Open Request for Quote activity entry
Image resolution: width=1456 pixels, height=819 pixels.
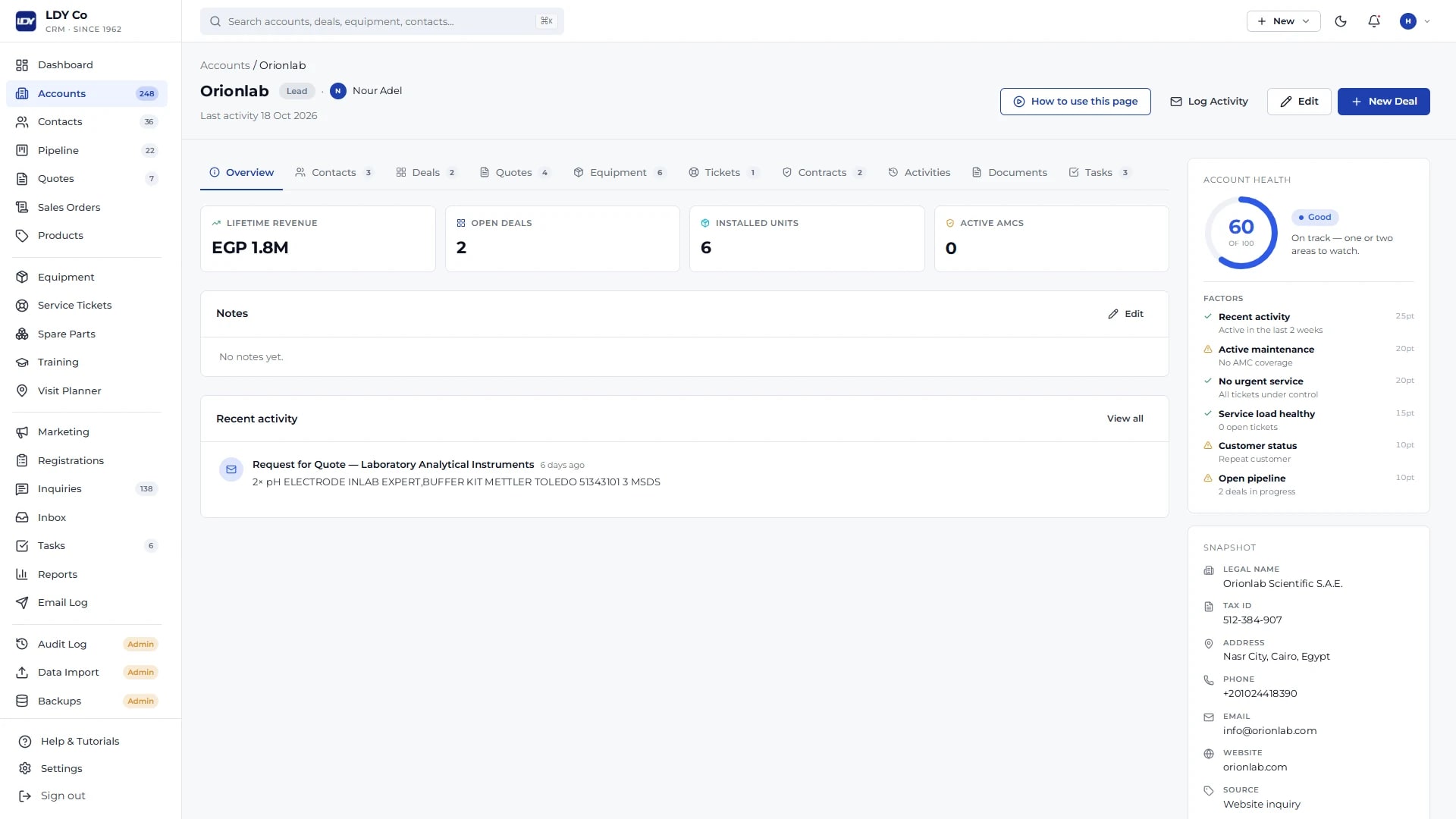(684, 473)
